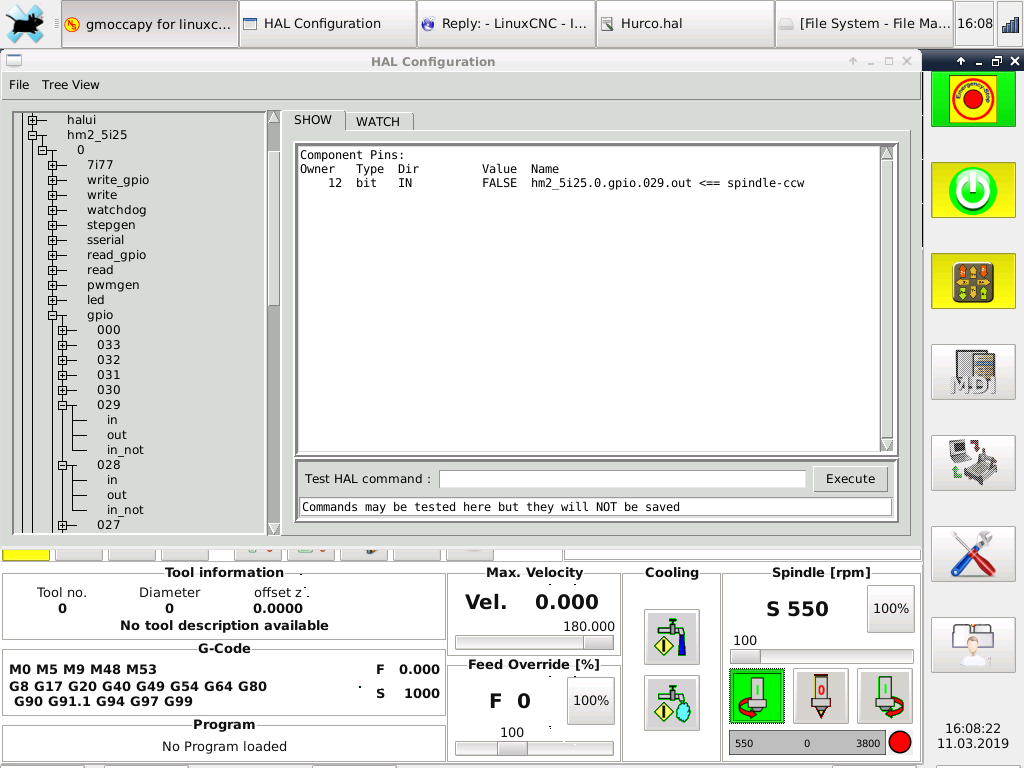Adjust the spindle override slider

coord(821,656)
